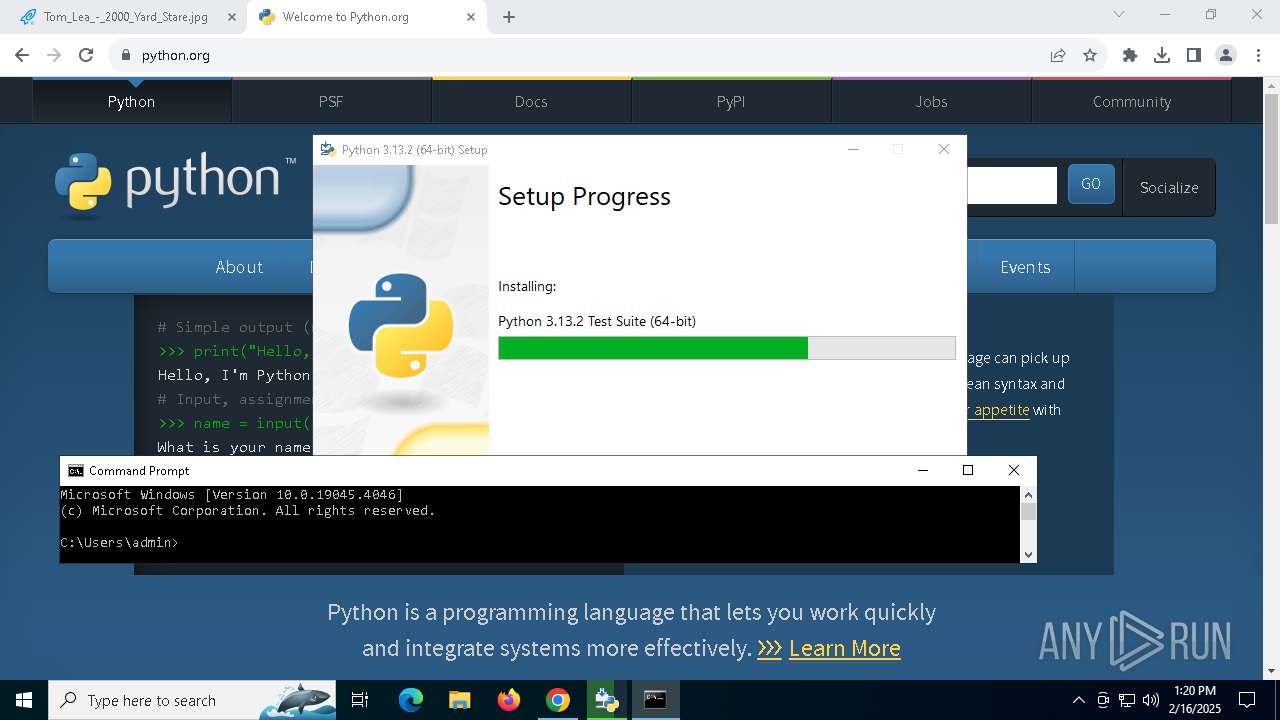The width and height of the screenshot is (1280, 720).
Task: Expand the tab search chevron
Action: [x=1119, y=14]
